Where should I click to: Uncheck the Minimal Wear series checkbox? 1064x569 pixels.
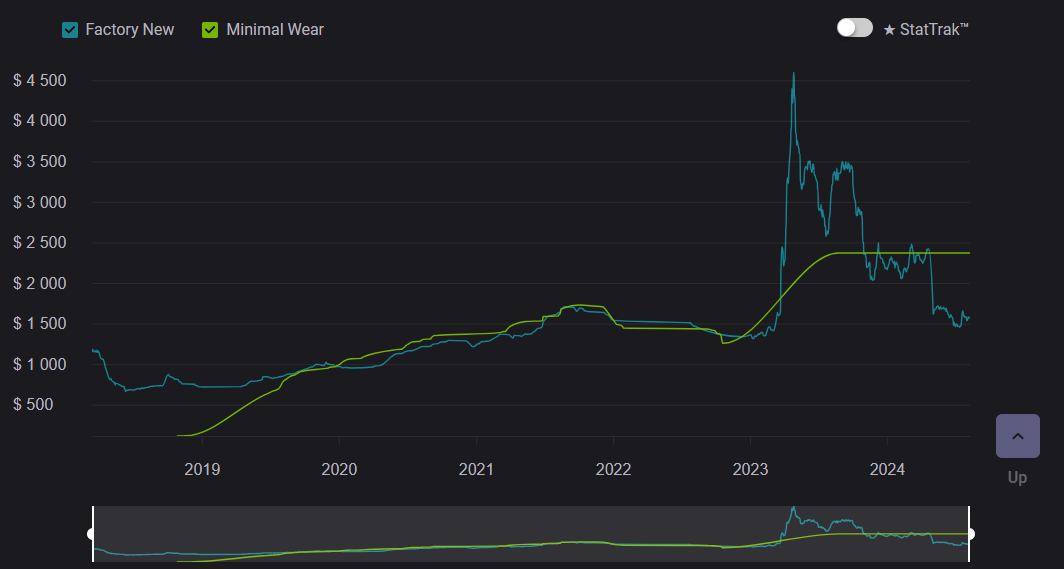(210, 30)
